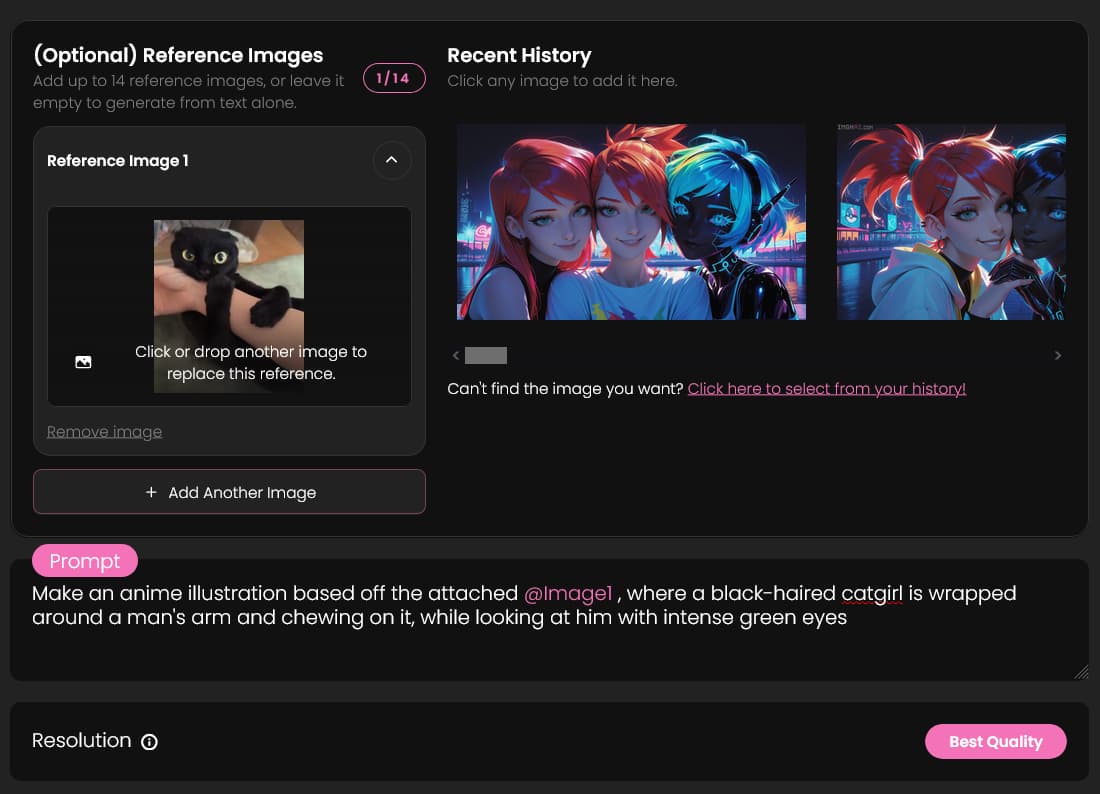The image size is (1100, 794).
Task: Open the Resolution info icon
Action: click(149, 741)
